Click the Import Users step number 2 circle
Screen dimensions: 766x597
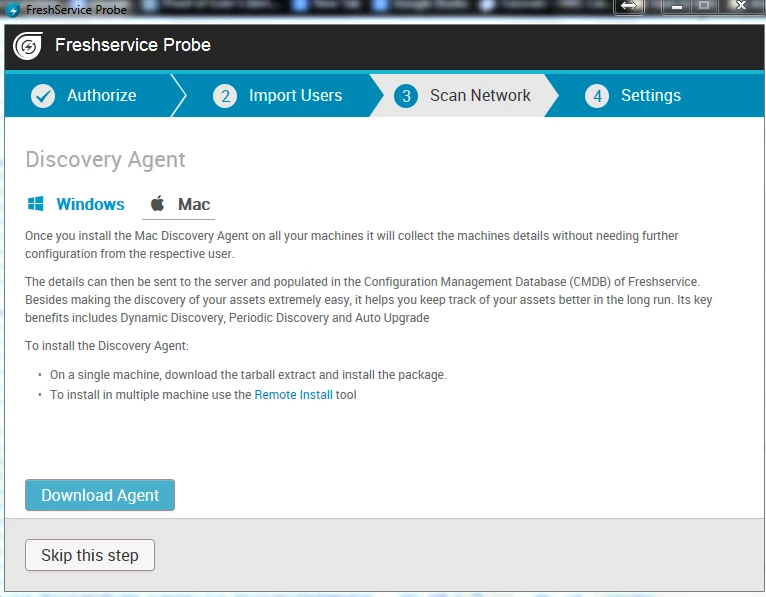pos(225,96)
